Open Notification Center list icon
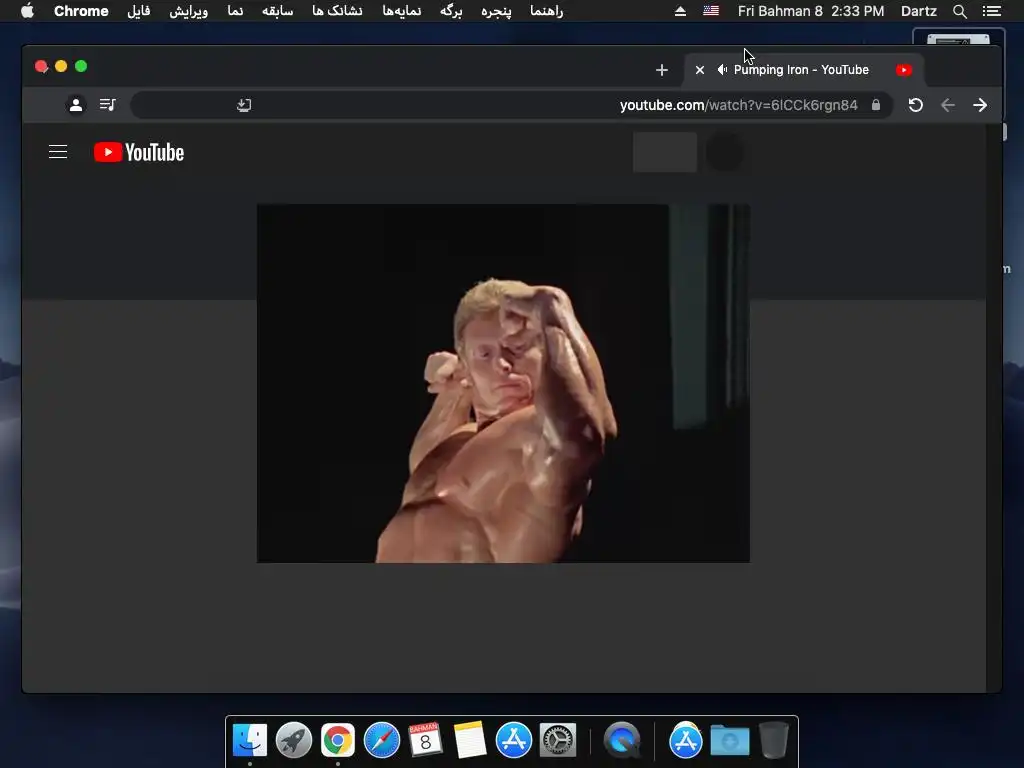The image size is (1024, 768). tap(992, 11)
